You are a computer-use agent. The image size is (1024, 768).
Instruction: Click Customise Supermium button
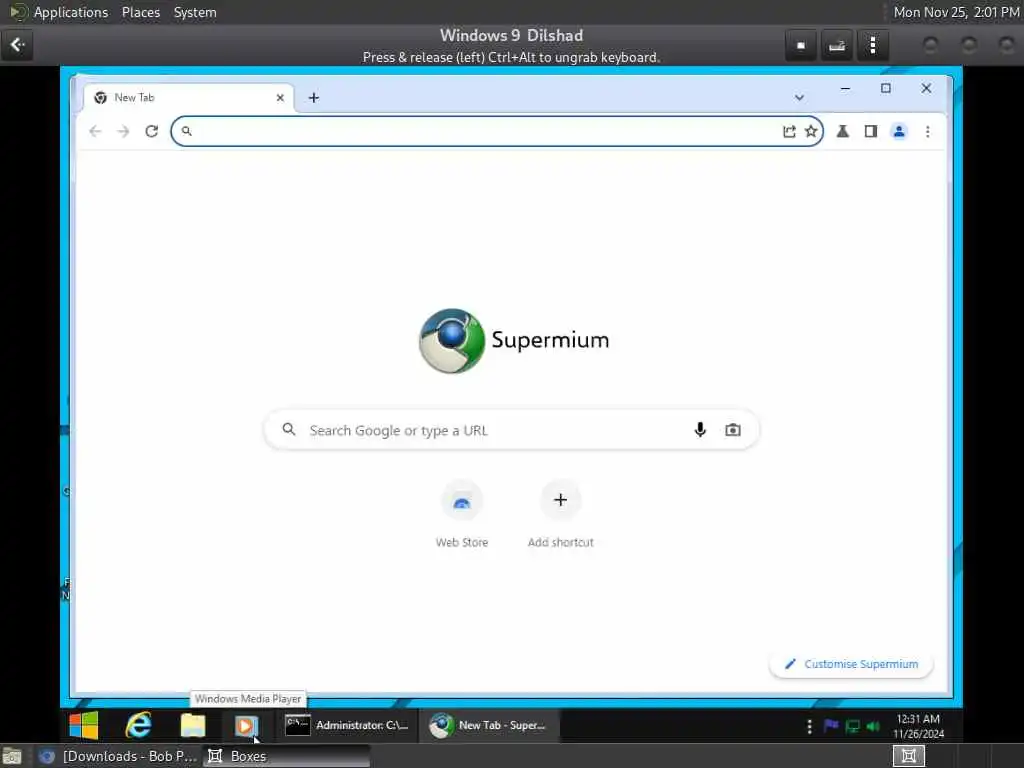coord(851,664)
